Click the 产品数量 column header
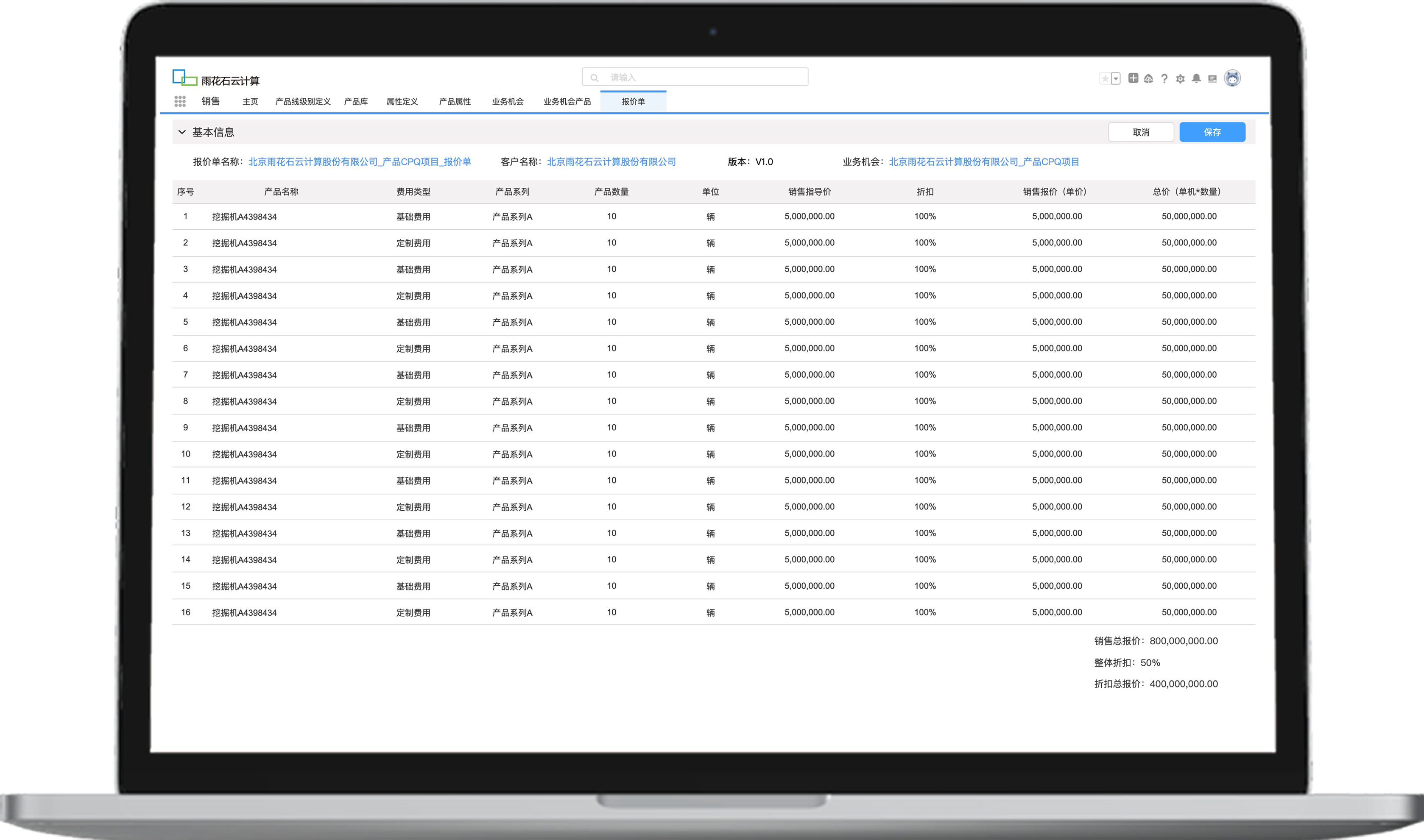The width and height of the screenshot is (1424, 840). pyautogui.click(x=611, y=192)
